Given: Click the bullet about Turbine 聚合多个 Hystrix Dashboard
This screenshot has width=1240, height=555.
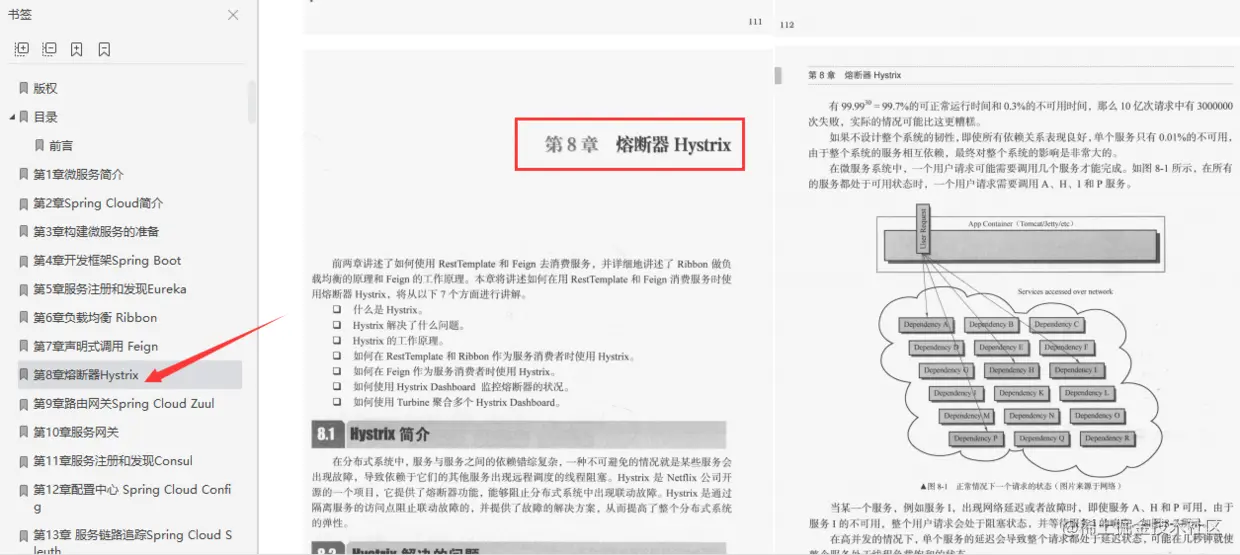Looking at the screenshot, I should (x=457, y=402).
